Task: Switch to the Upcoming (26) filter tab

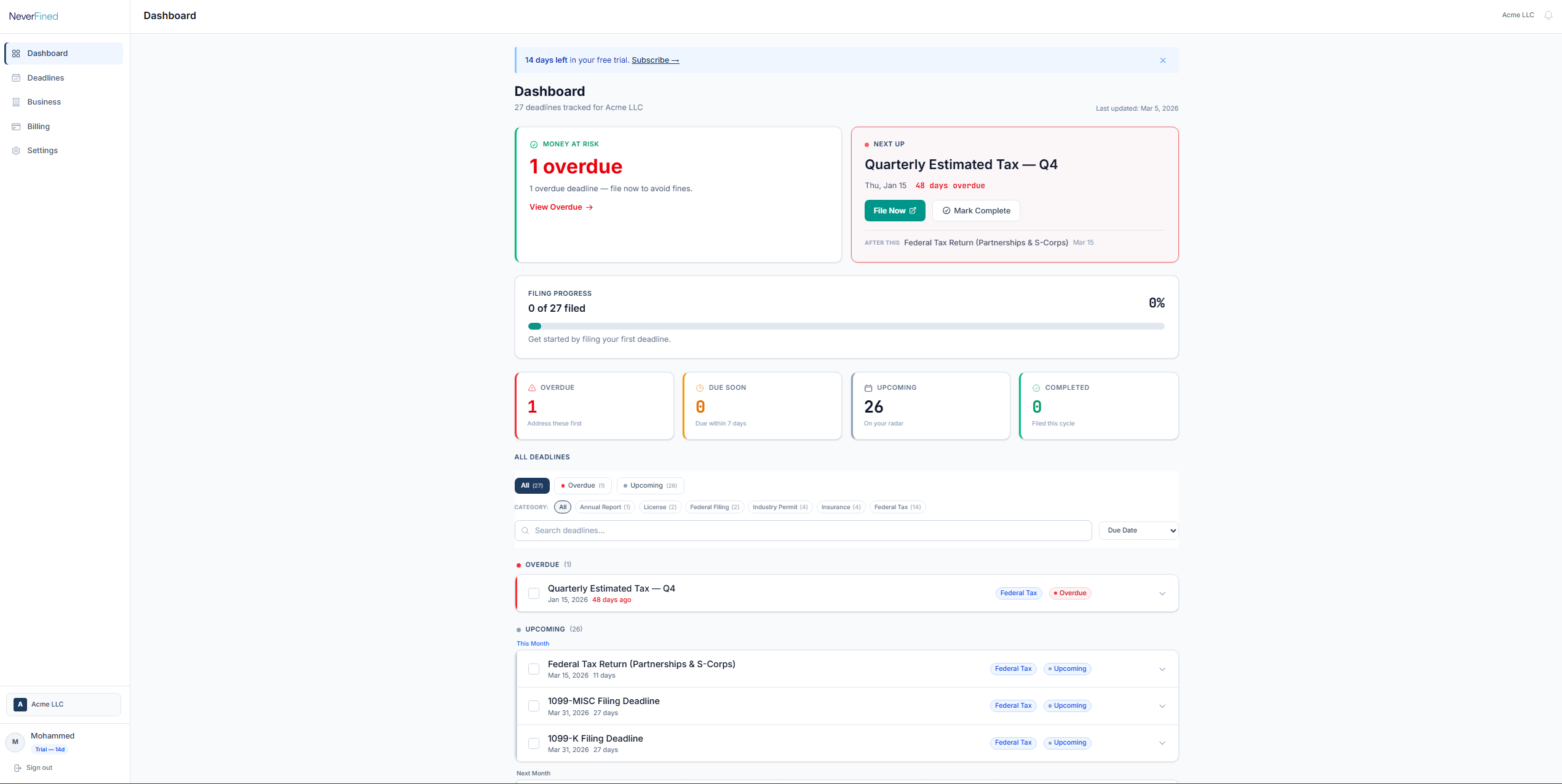Action: 650,486
